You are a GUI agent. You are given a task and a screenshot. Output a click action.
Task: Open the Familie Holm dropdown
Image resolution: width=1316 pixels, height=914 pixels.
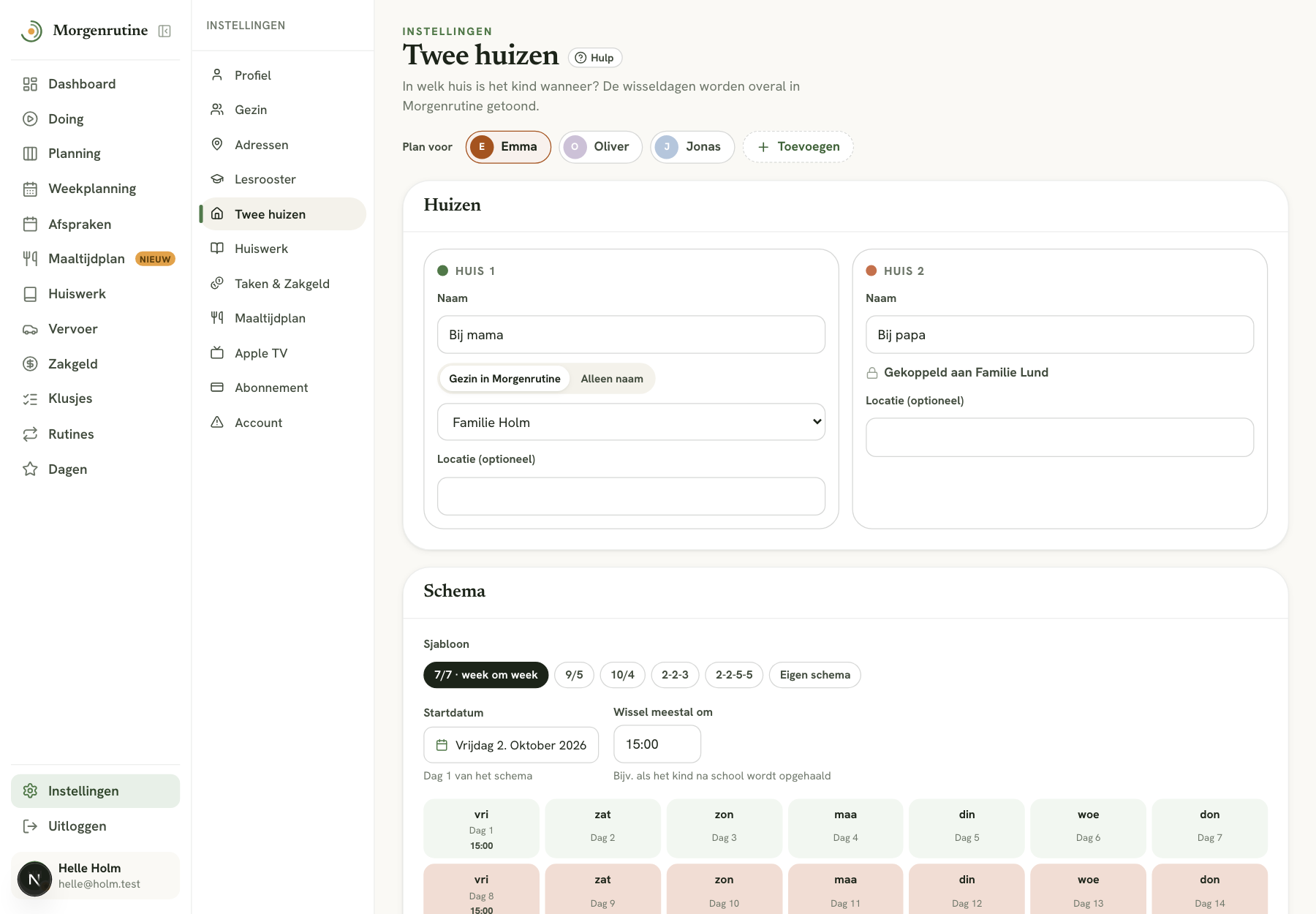tap(631, 422)
